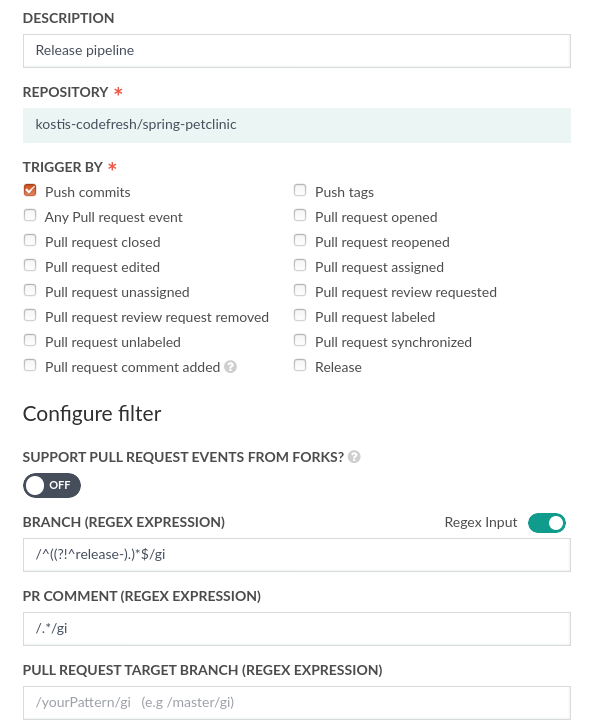Focus the Branch regex expression field
Image resolution: width=592 pixels, height=726 pixels.
coord(297,555)
